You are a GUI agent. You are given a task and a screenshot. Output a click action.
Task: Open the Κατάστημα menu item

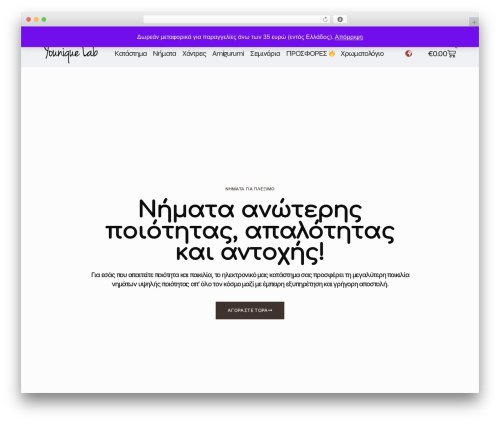tap(131, 54)
